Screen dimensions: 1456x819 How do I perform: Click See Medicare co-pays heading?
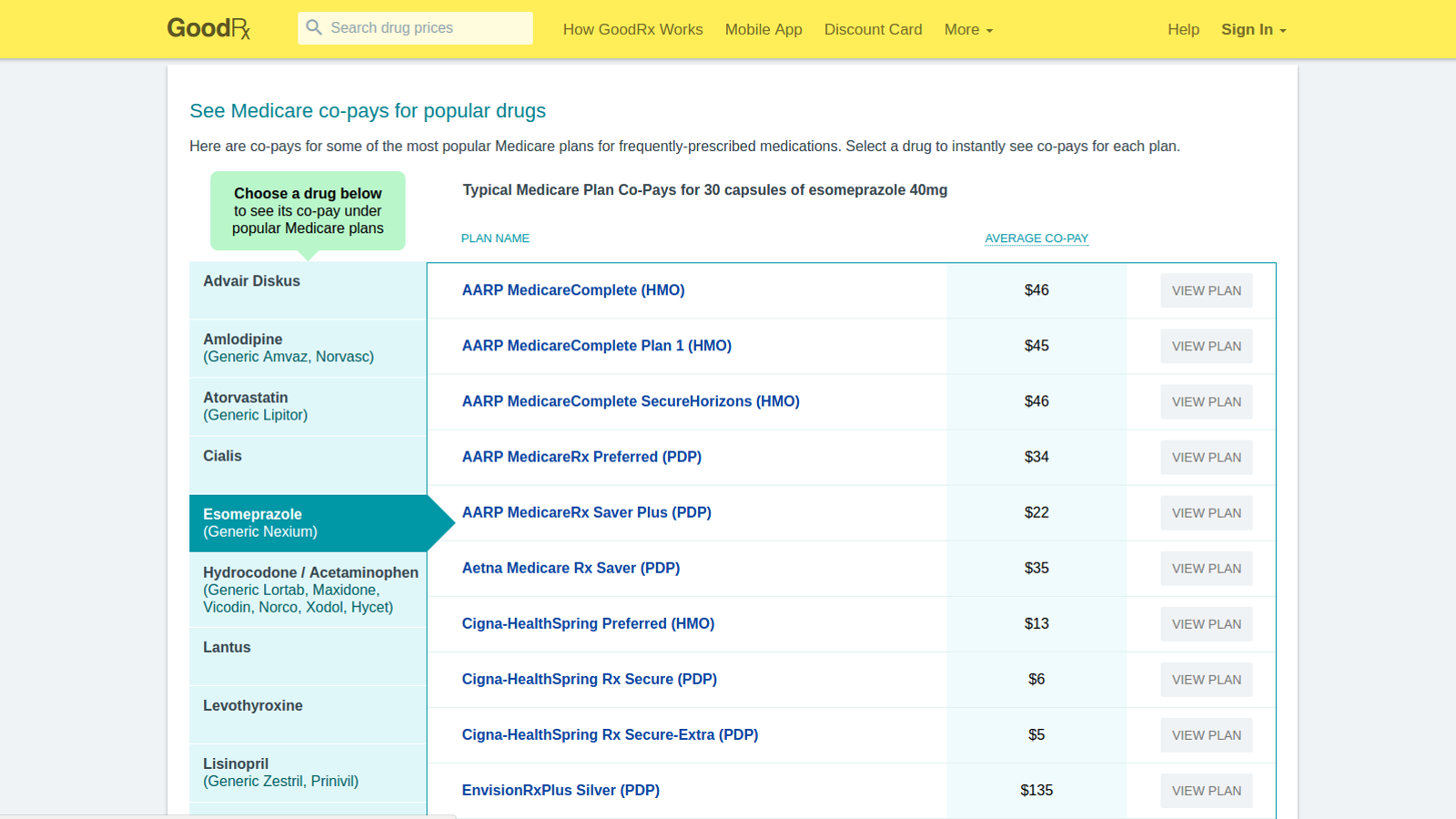tap(368, 111)
